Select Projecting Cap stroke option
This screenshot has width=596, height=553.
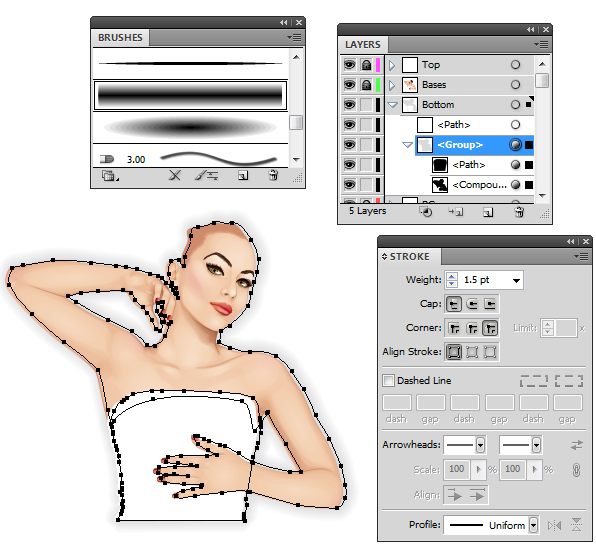pyautogui.click(x=490, y=304)
